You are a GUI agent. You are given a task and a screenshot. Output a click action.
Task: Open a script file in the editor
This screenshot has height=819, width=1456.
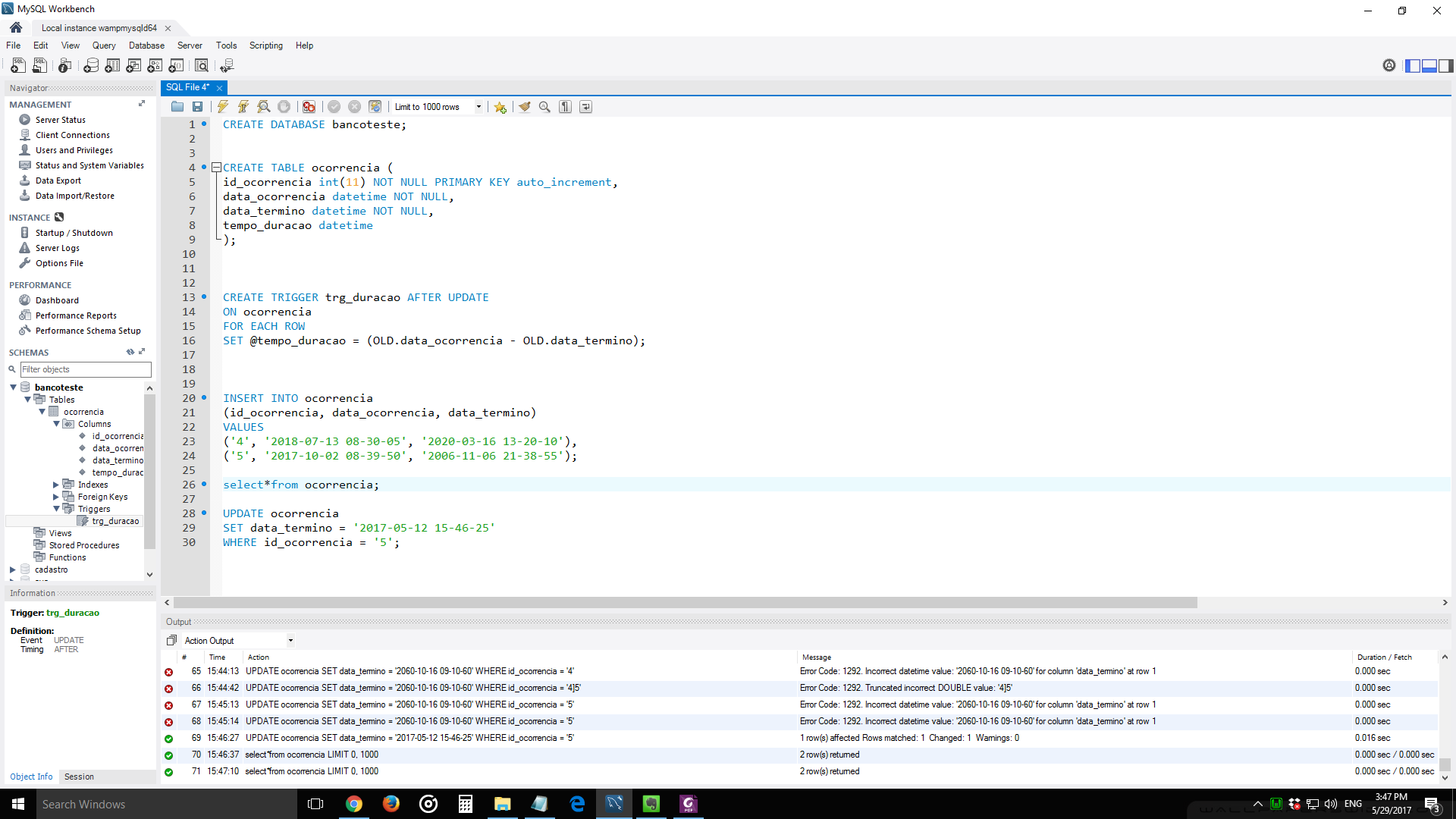(177, 107)
